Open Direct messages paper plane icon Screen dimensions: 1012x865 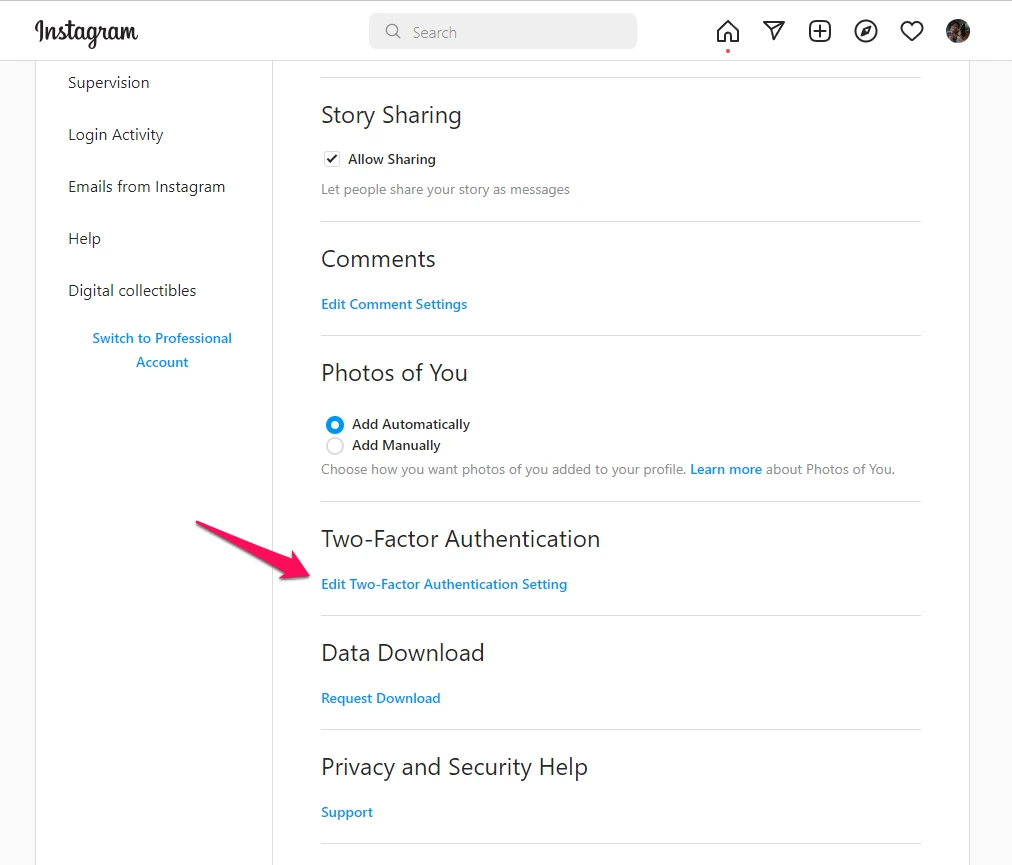(774, 31)
